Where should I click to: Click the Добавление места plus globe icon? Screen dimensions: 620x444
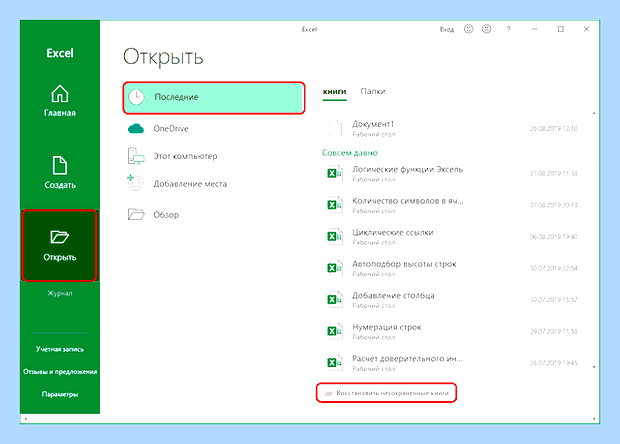coord(135,183)
